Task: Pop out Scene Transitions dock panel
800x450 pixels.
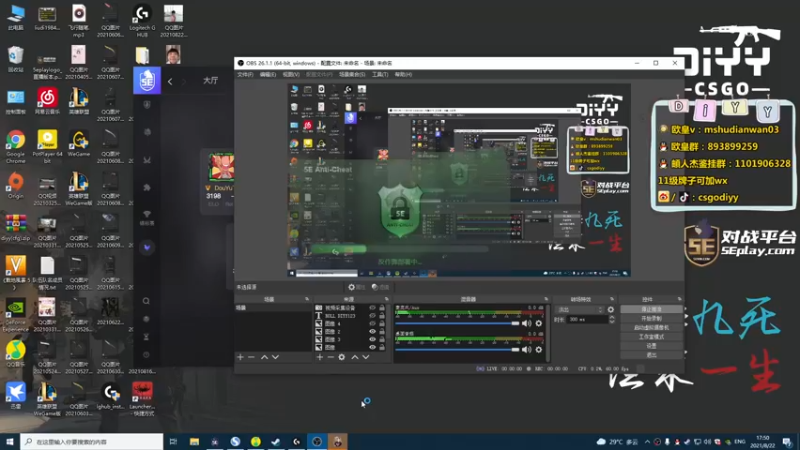Action: [612, 299]
